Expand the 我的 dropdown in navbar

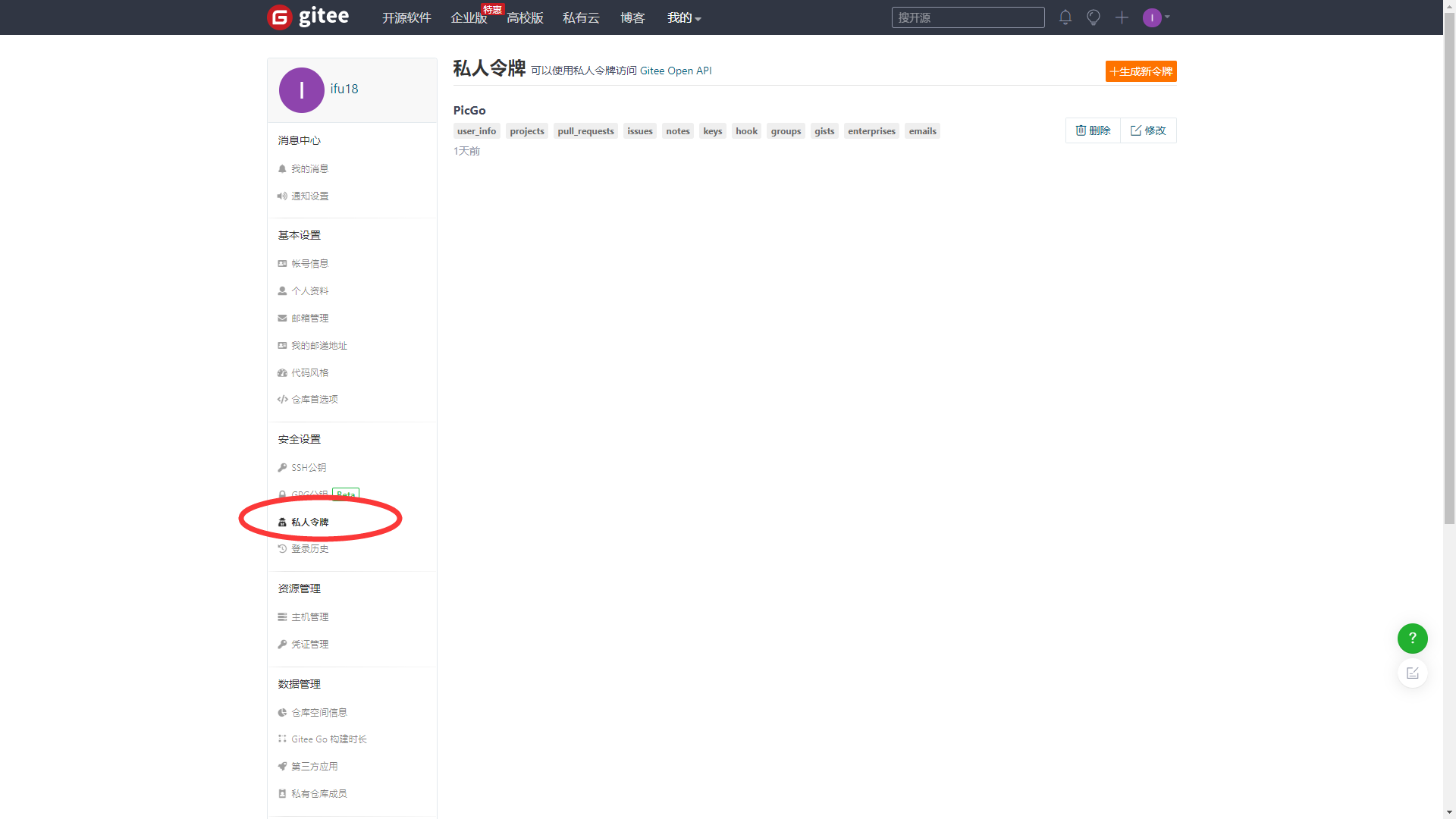683,17
